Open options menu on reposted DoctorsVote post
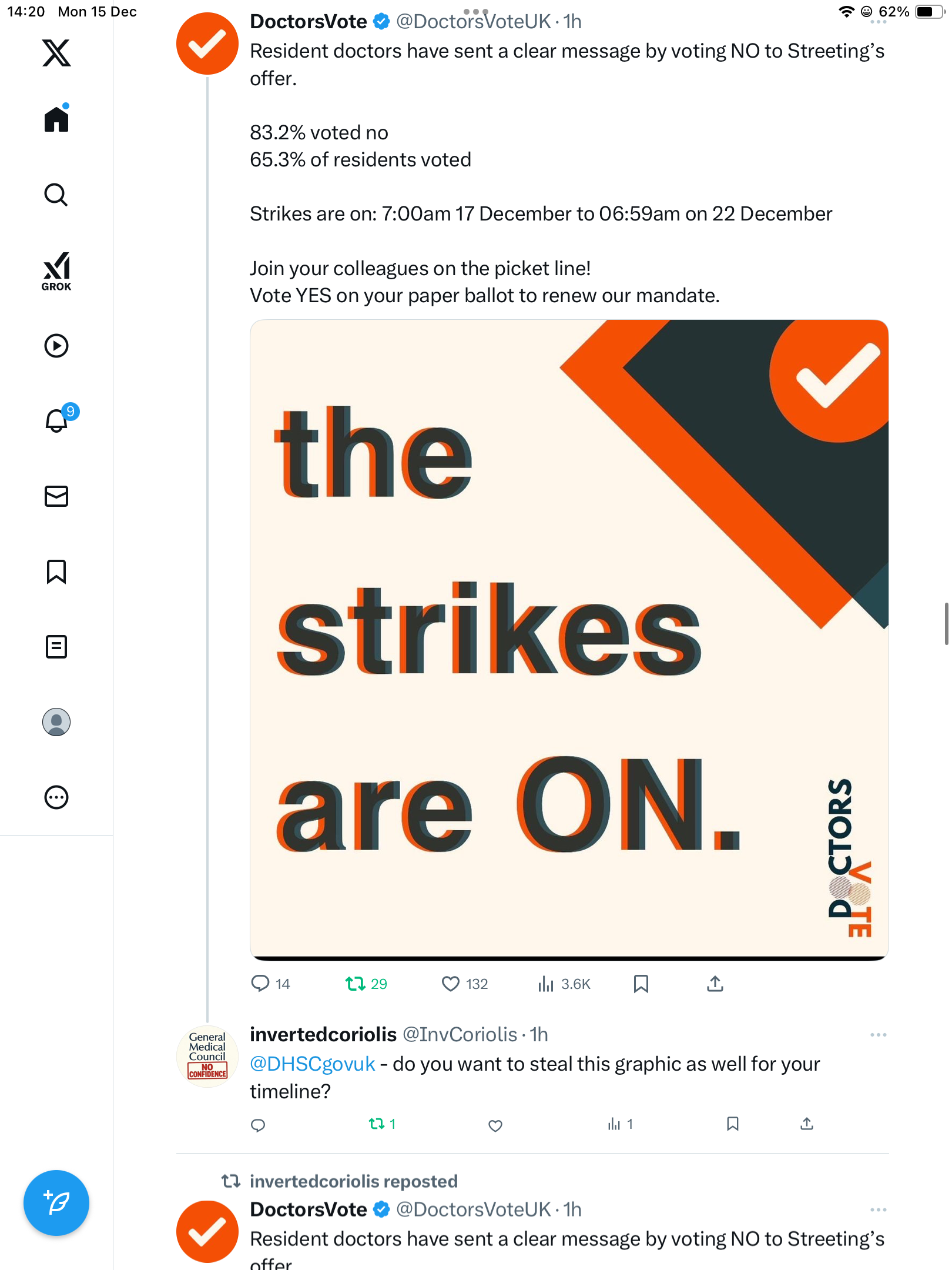 pyautogui.click(x=878, y=1210)
